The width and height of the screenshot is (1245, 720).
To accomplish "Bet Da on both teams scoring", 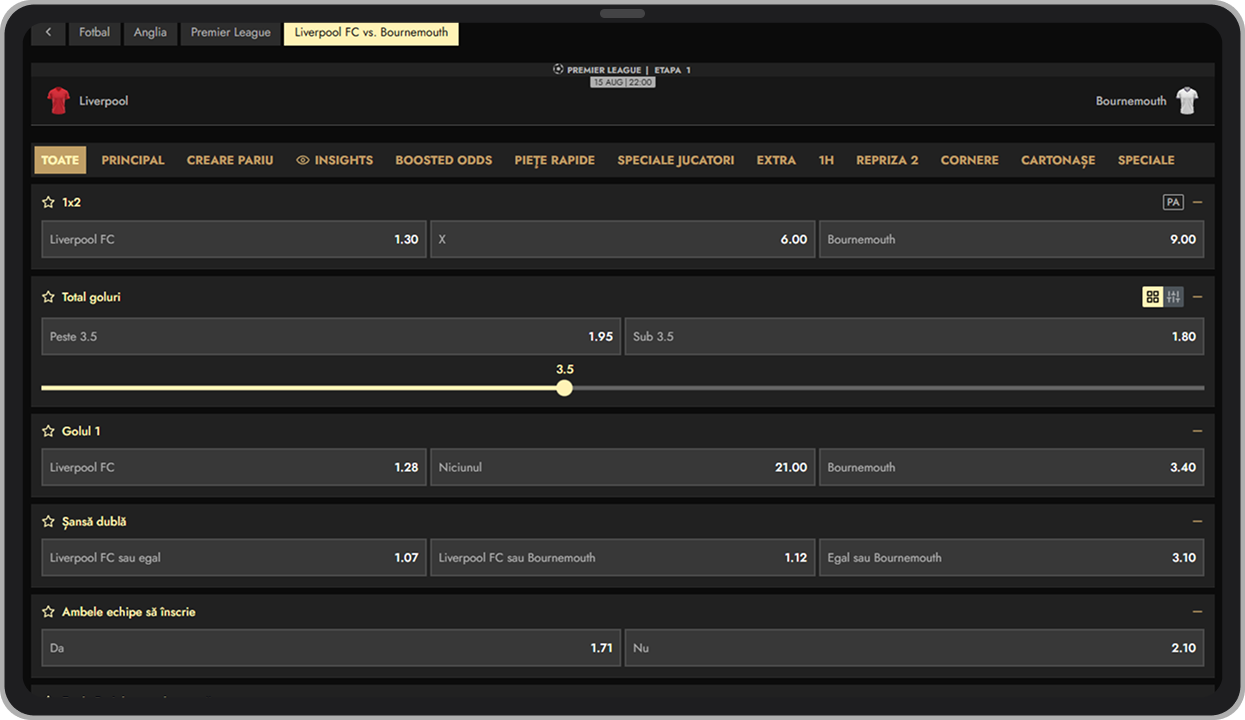I will tap(331, 648).
